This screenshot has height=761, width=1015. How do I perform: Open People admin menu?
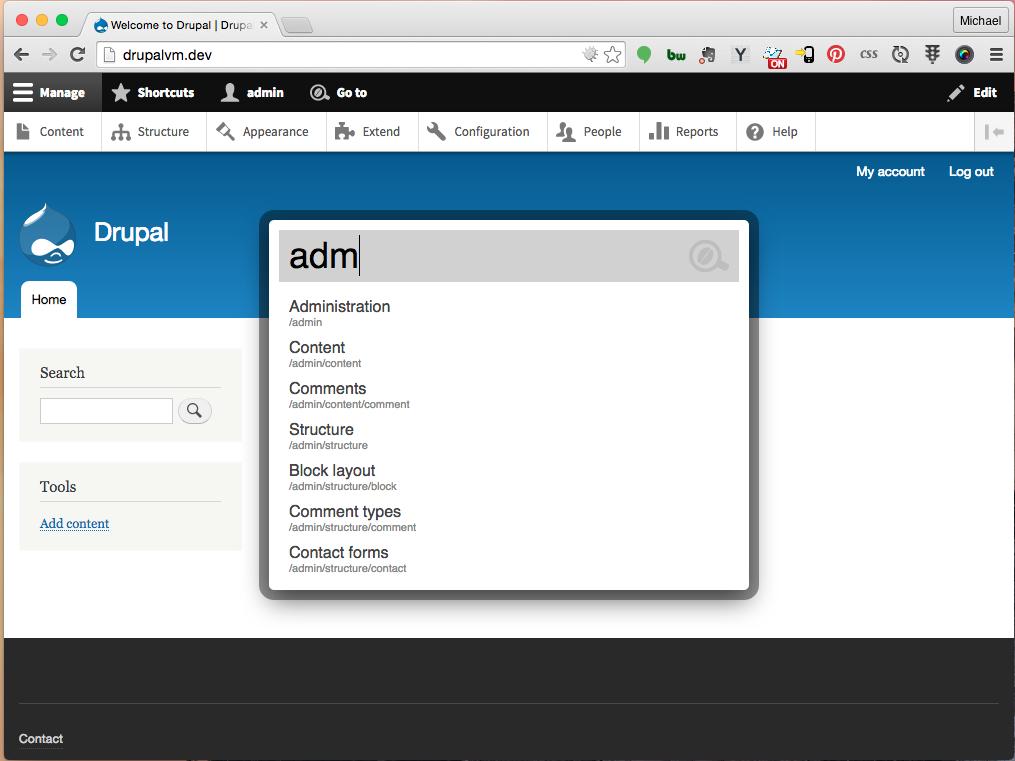tap(593, 132)
